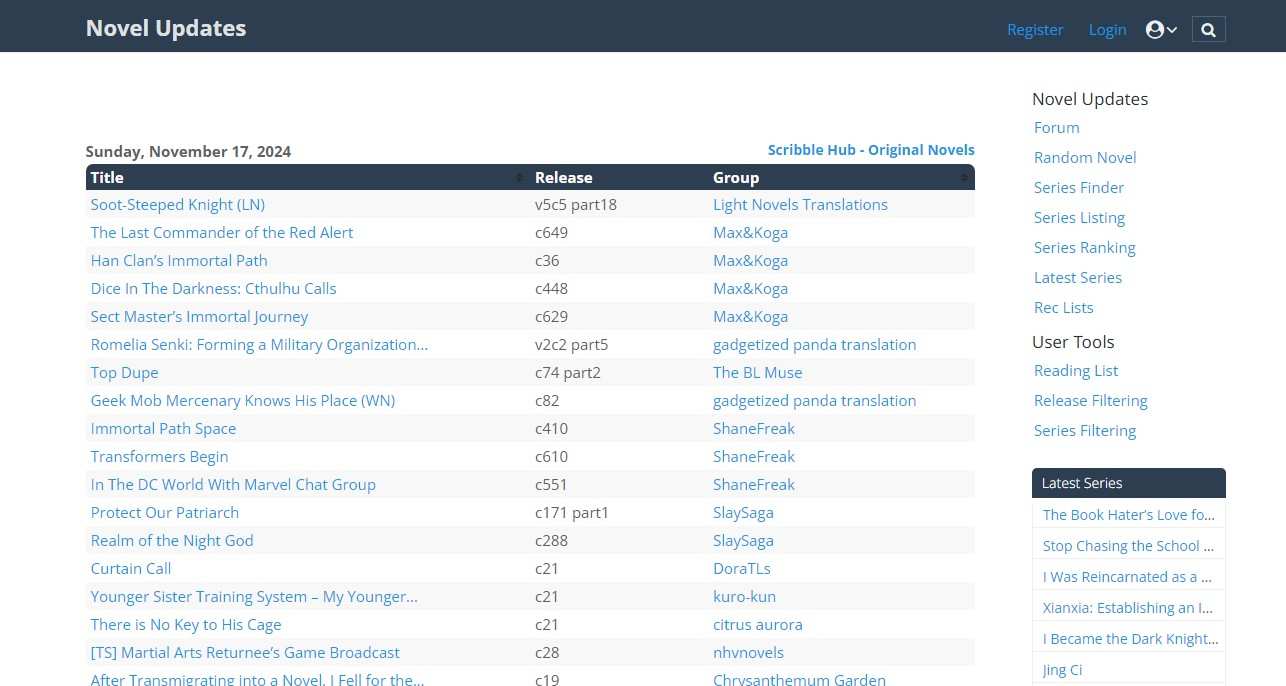Open Han Clan's Immortal Path title

tap(179, 261)
